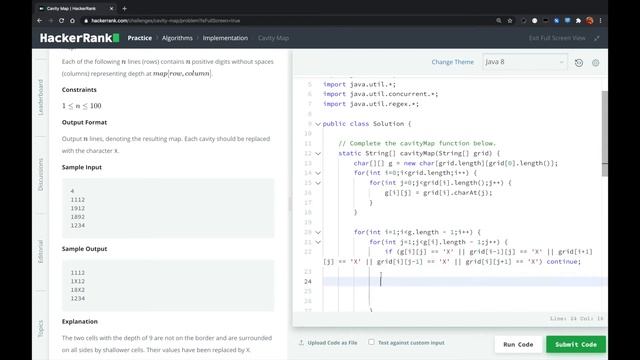The image size is (640, 360).
Task: Click the line and column status text
Action: click(x=576, y=318)
